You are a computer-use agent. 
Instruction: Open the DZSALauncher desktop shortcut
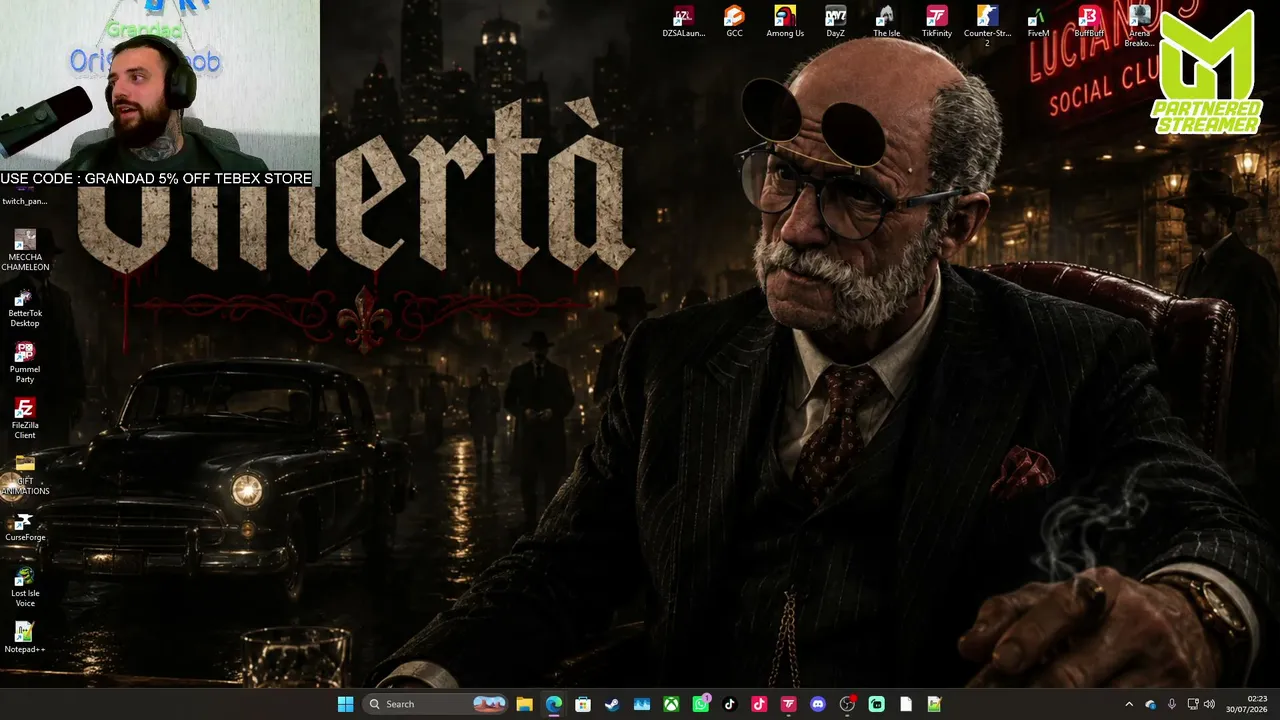click(684, 22)
